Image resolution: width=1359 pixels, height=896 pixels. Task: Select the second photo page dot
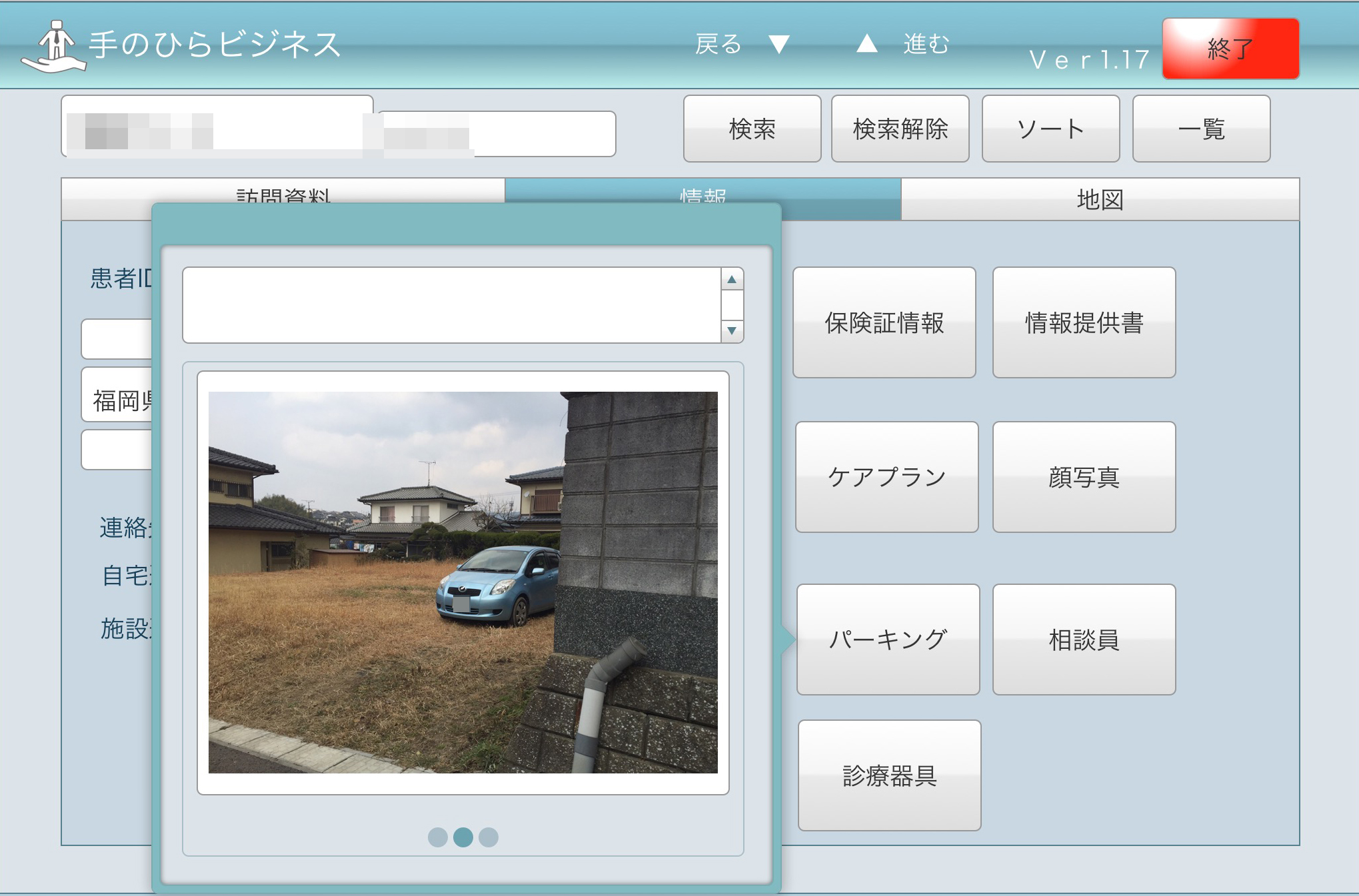point(463,837)
